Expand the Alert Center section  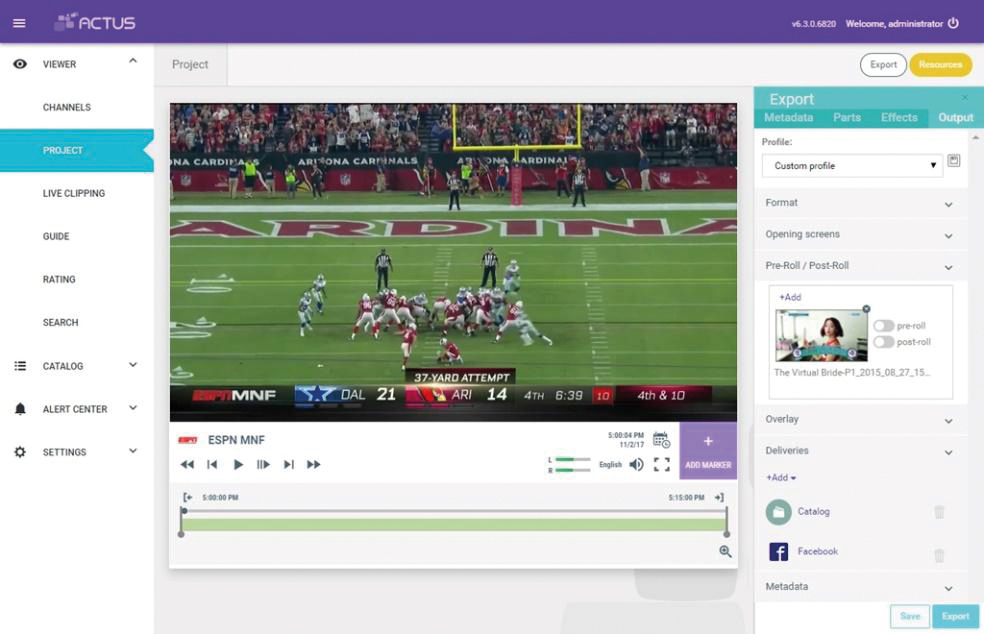133,408
